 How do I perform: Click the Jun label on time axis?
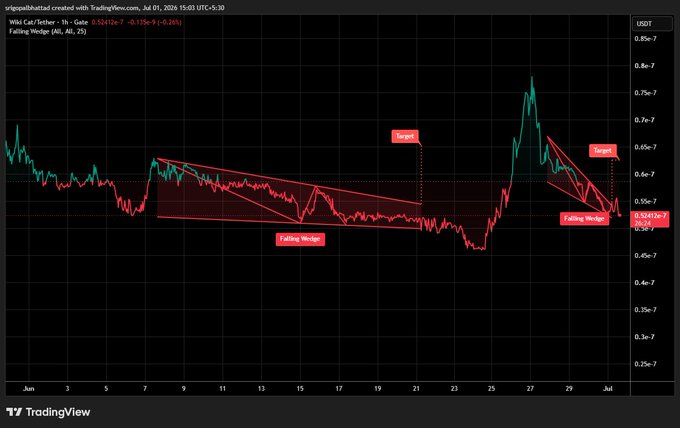pos(28,389)
